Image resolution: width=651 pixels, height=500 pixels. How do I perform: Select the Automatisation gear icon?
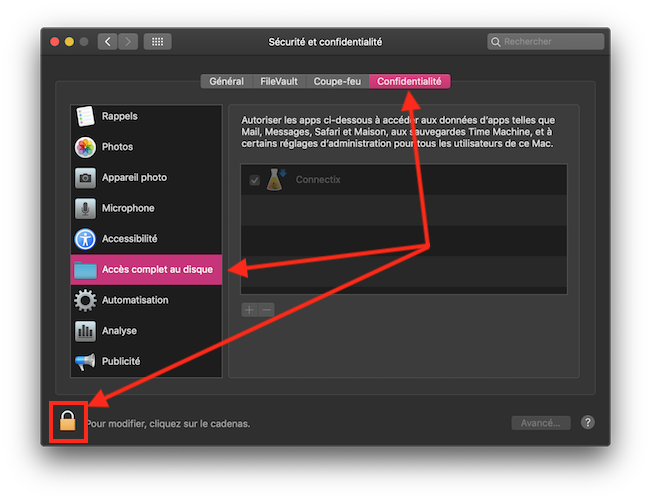click(x=85, y=300)
